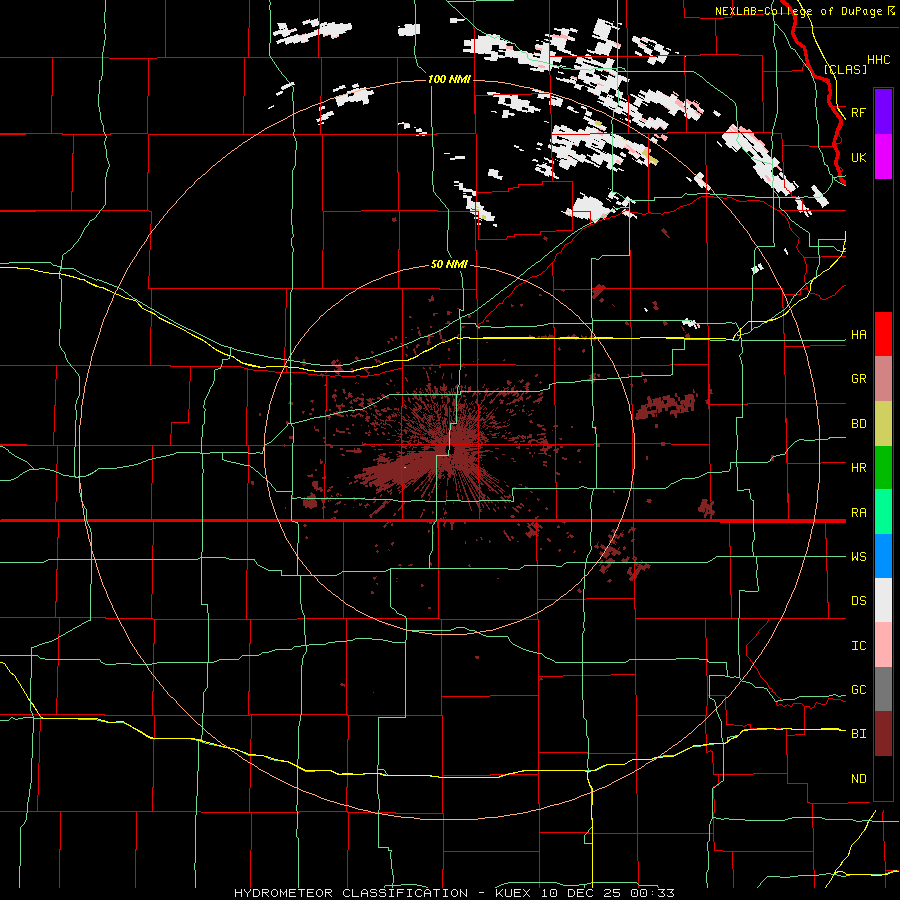The image size is (900, 900).
Task: Click the HR legend label
Action: (x=858, y=468)
